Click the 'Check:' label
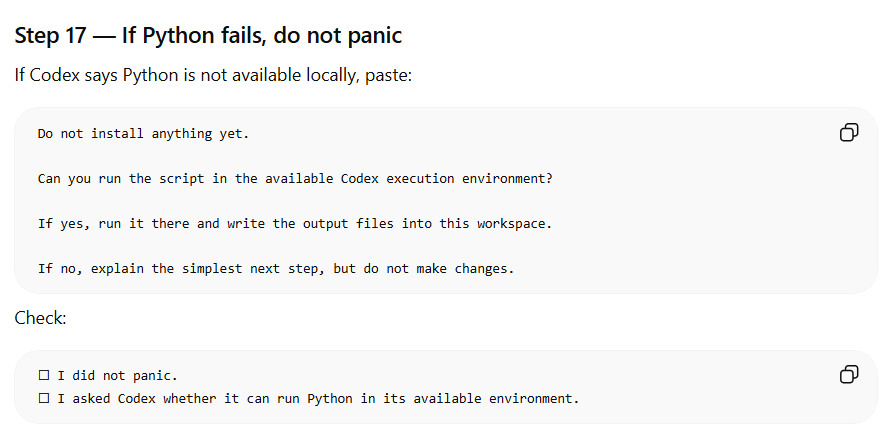 pyautogui.click(x=40, y=318)
